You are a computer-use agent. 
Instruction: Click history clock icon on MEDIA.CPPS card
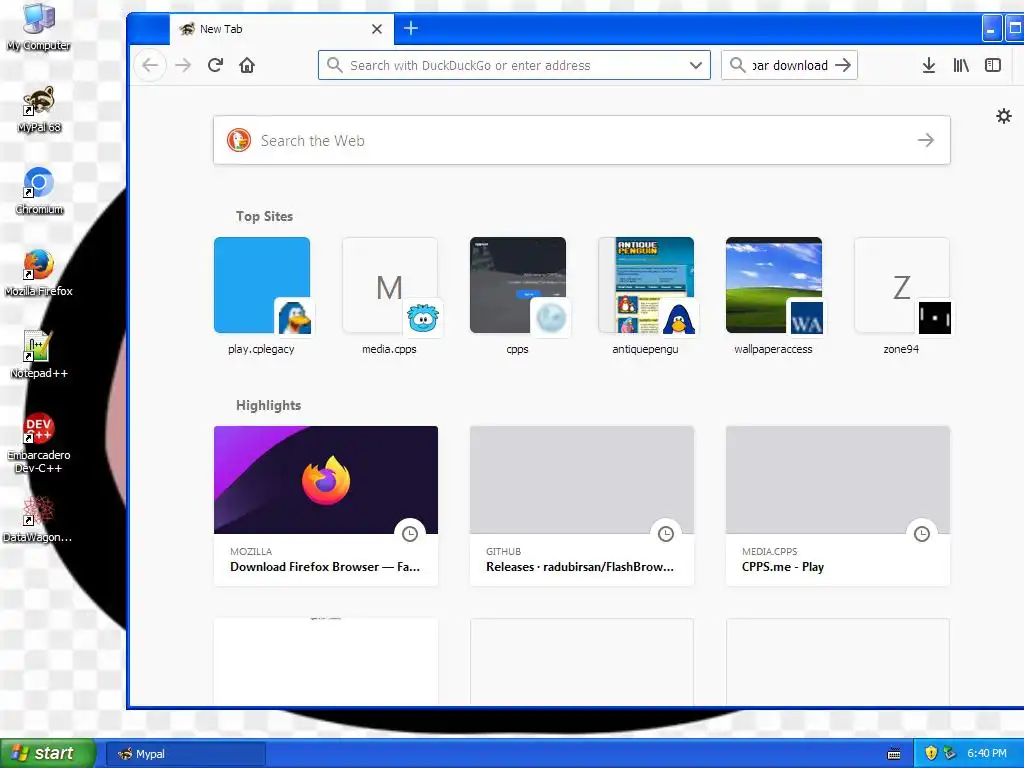pyautogui.click(x=922, y=534)
